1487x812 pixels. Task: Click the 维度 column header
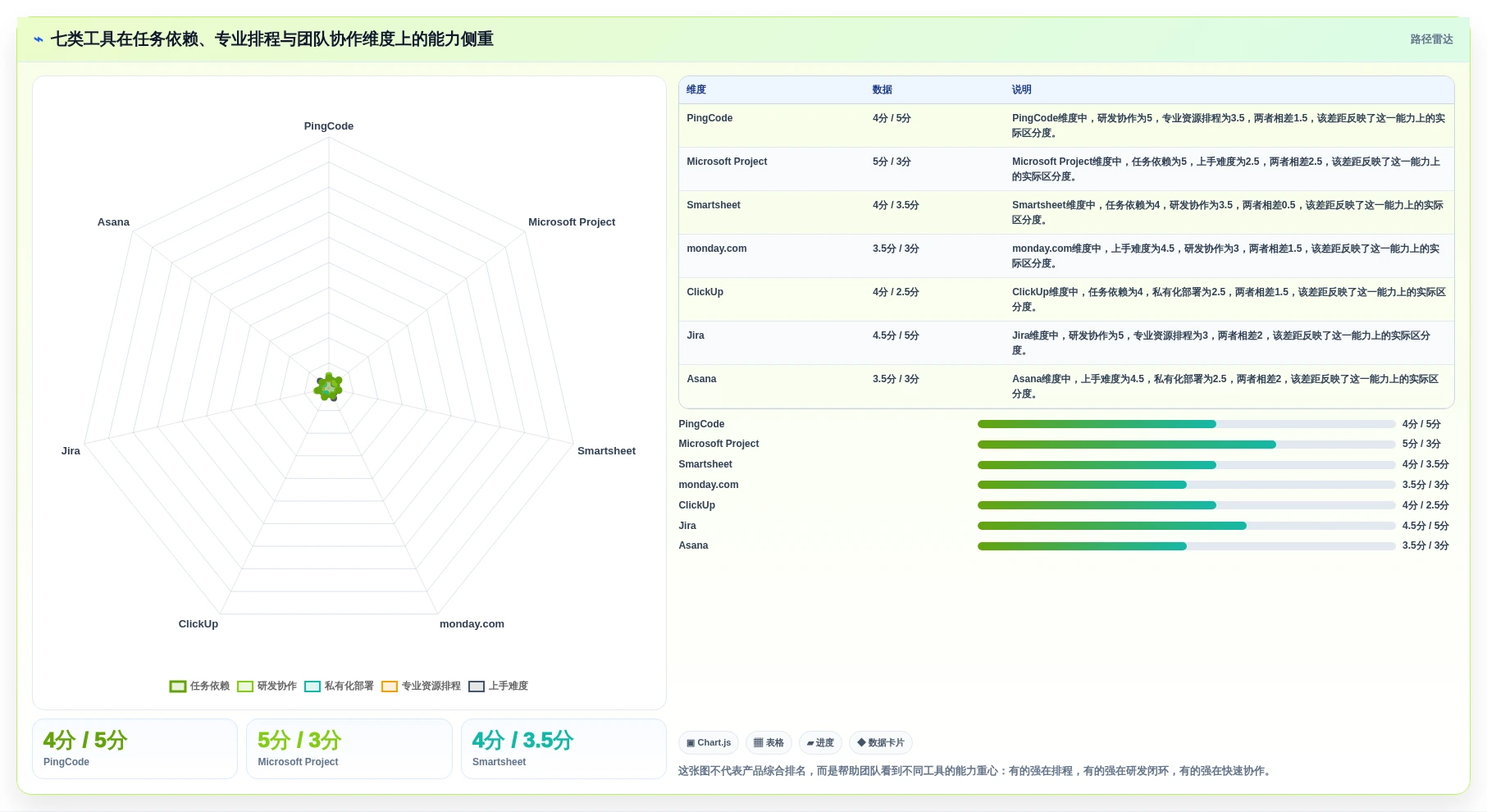(696, 89)
